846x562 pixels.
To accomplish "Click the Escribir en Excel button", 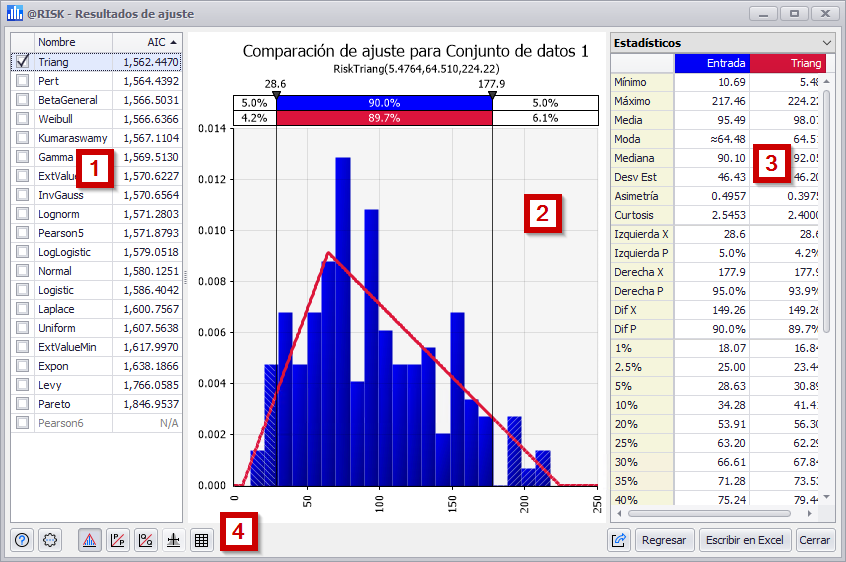I will (743, 540).
